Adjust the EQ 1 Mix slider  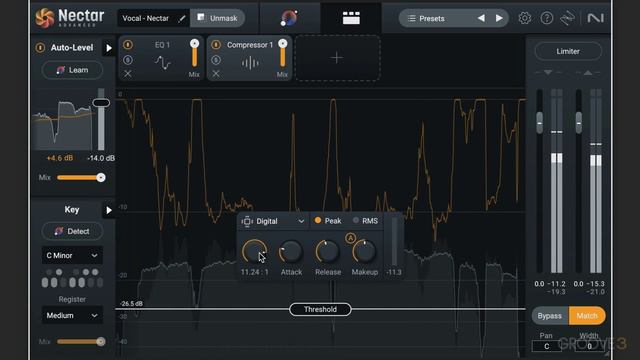[x=194, y=53]
